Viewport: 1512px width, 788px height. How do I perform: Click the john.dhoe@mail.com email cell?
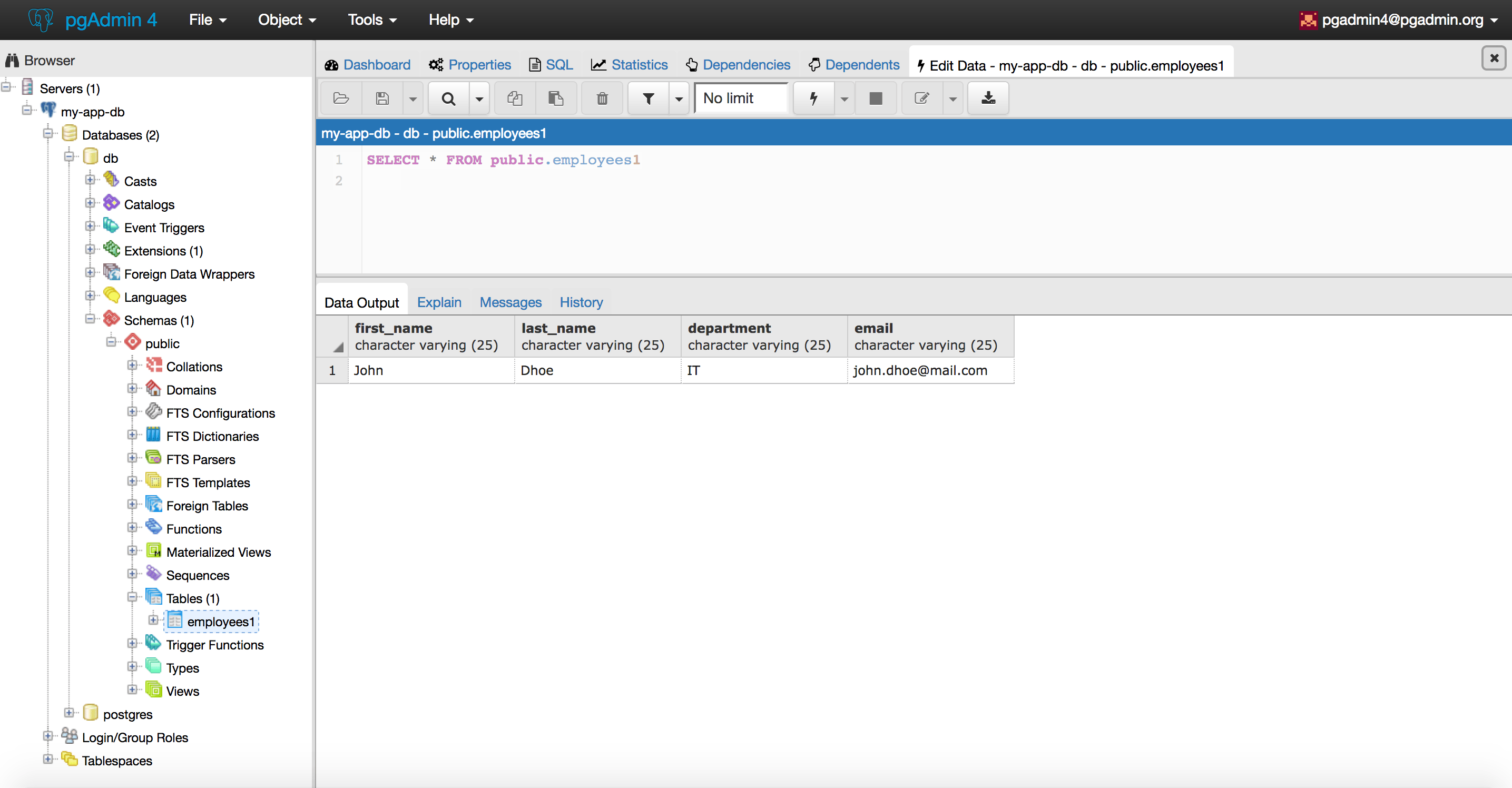(x=930, y=370)
